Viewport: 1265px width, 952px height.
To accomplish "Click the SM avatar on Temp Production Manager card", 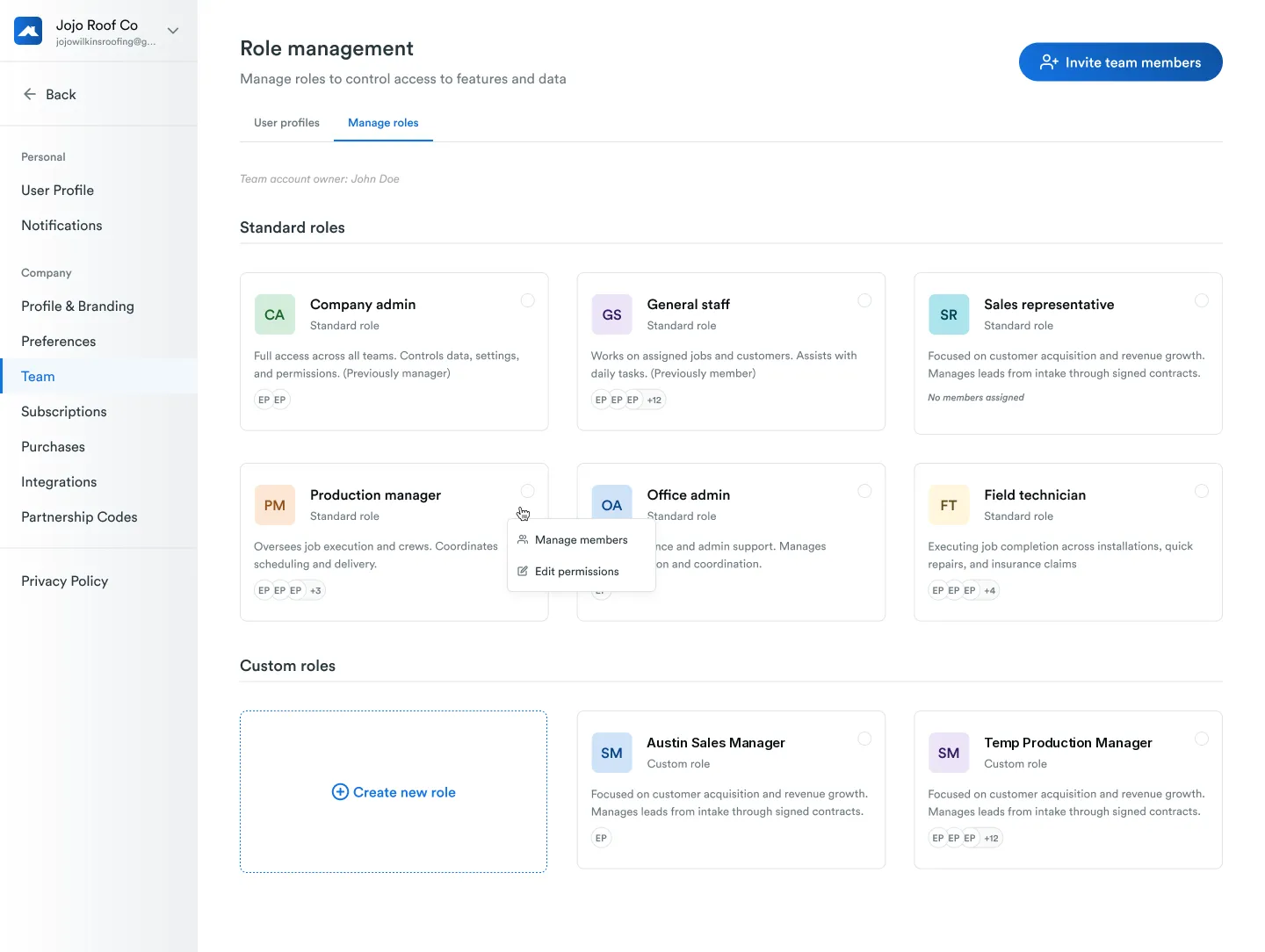I will (x=949, y=753).
